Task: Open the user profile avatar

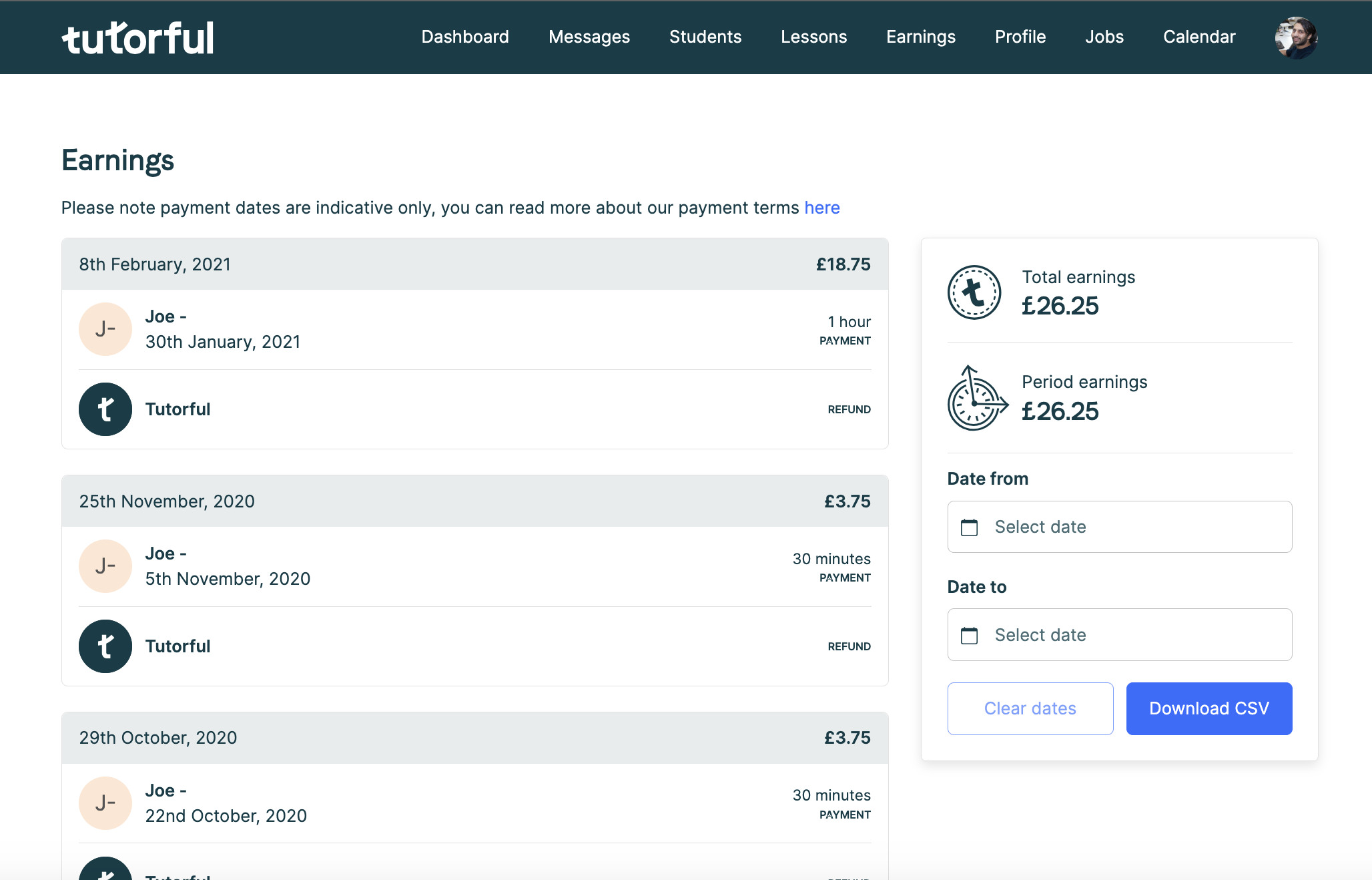Action: [1296, 37]
